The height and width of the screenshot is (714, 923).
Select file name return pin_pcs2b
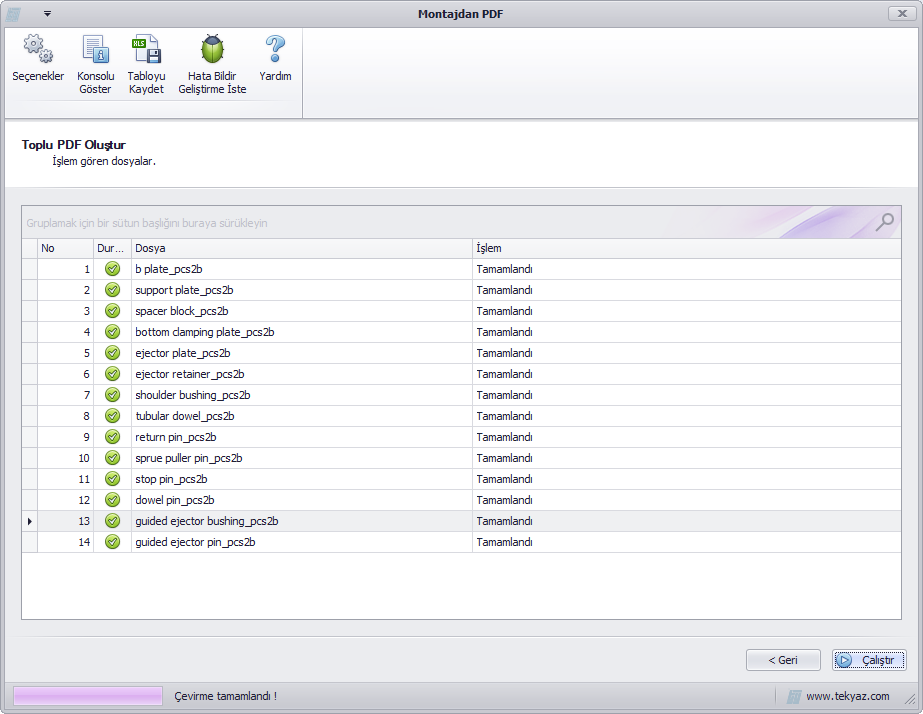click(175, 437)
